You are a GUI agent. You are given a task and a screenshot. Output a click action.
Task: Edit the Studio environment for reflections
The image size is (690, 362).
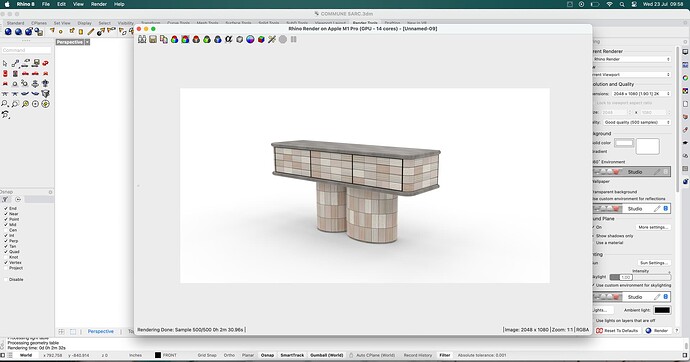(x=657, y=208)
